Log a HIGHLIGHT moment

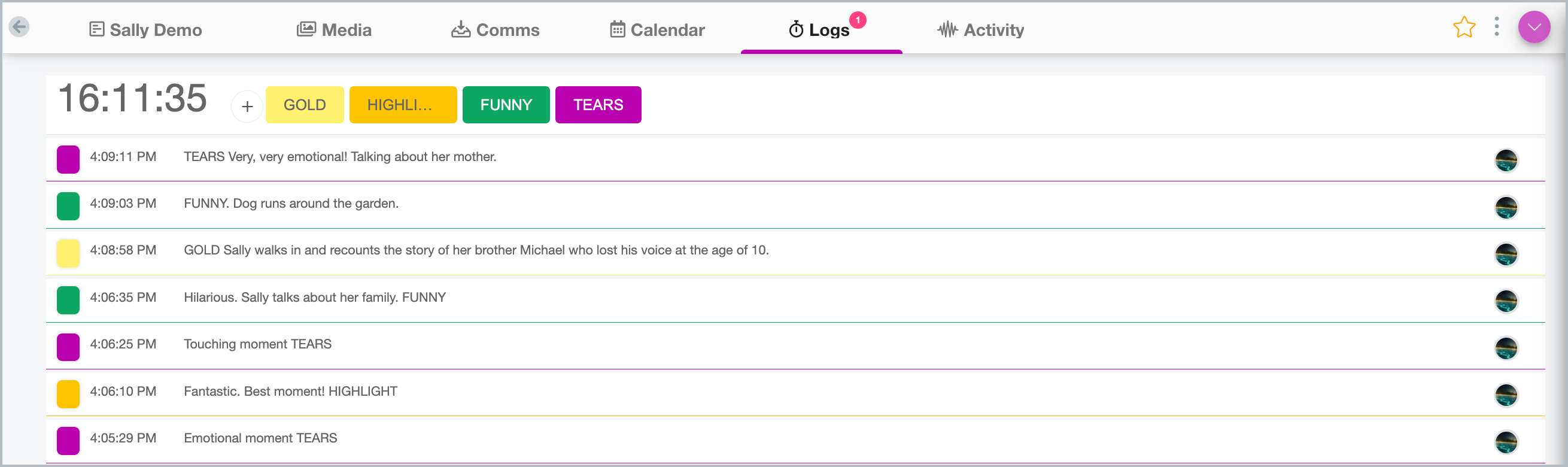[403, 105]
